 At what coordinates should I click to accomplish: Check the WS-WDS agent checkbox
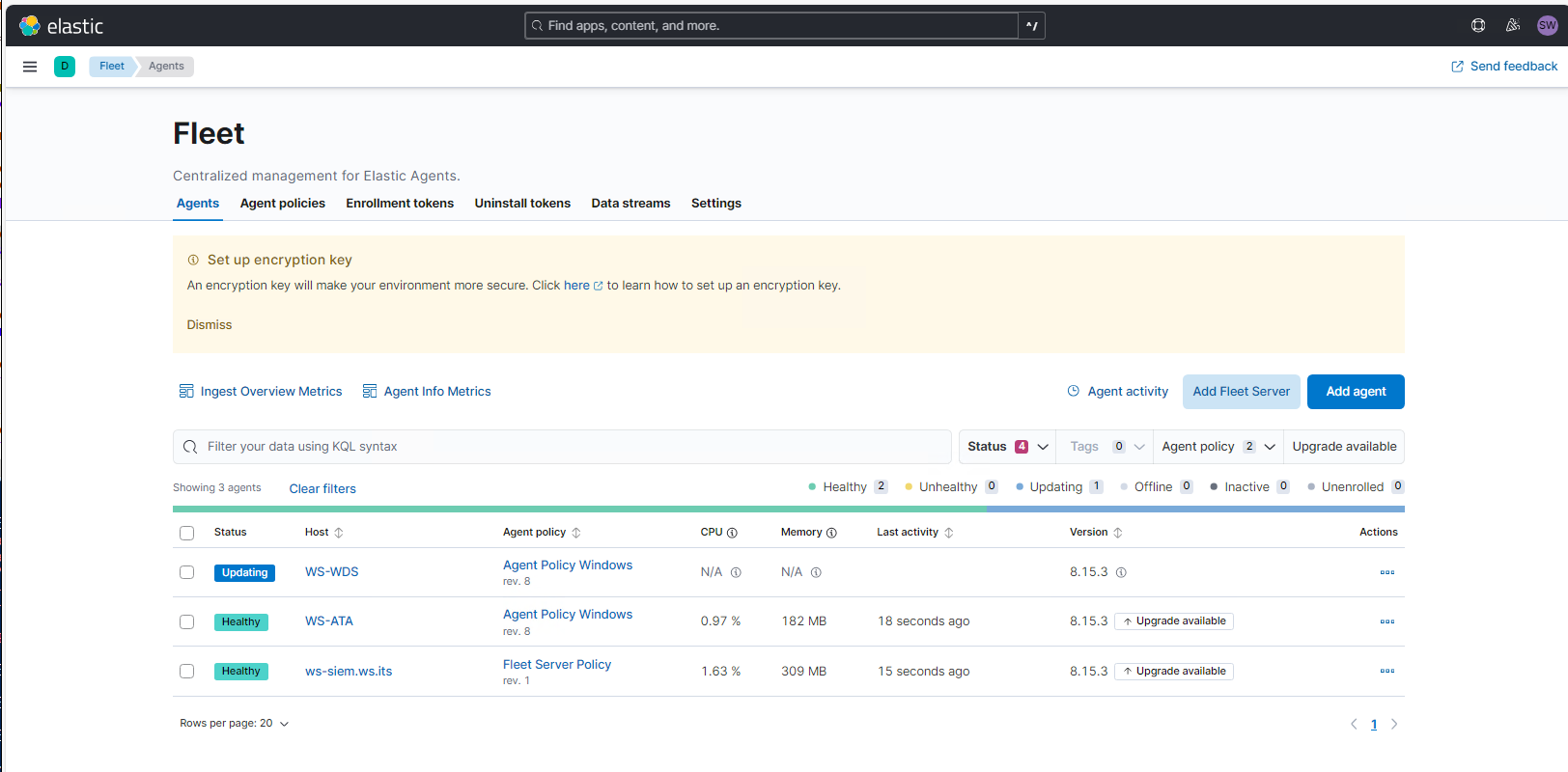click(x=187, y=572)
